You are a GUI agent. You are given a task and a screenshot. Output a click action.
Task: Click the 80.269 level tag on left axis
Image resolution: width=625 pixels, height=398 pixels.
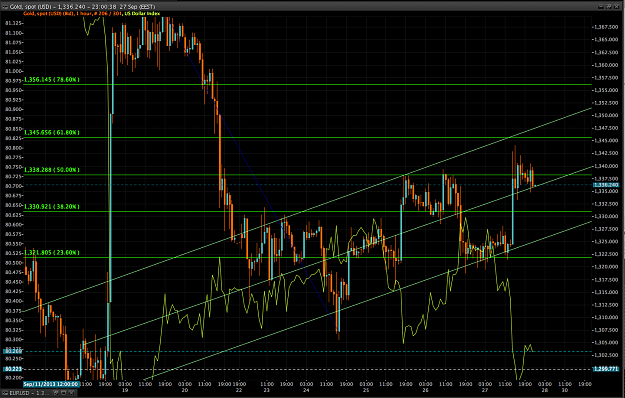pos(13,351)
